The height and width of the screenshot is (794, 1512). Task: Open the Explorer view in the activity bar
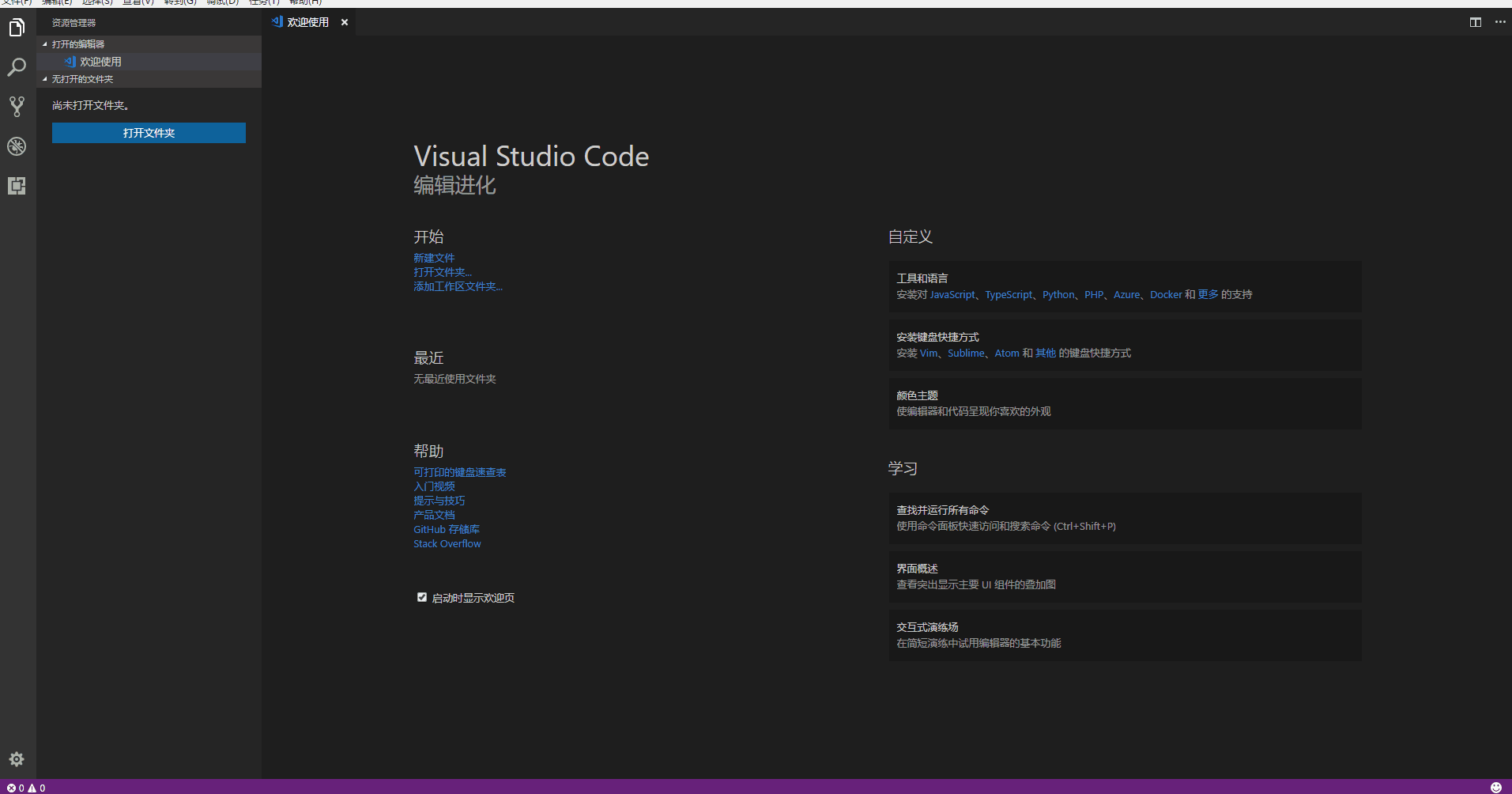(x=17, y=27)
